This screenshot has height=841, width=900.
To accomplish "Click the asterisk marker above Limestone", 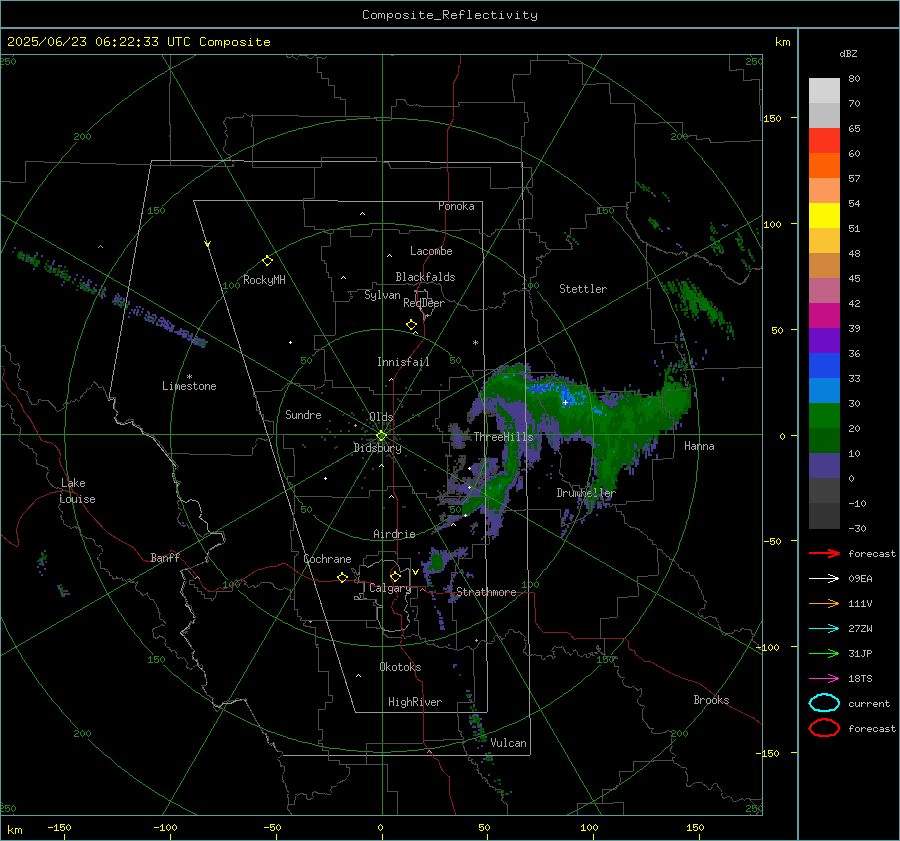I will [x=189, y=377].
